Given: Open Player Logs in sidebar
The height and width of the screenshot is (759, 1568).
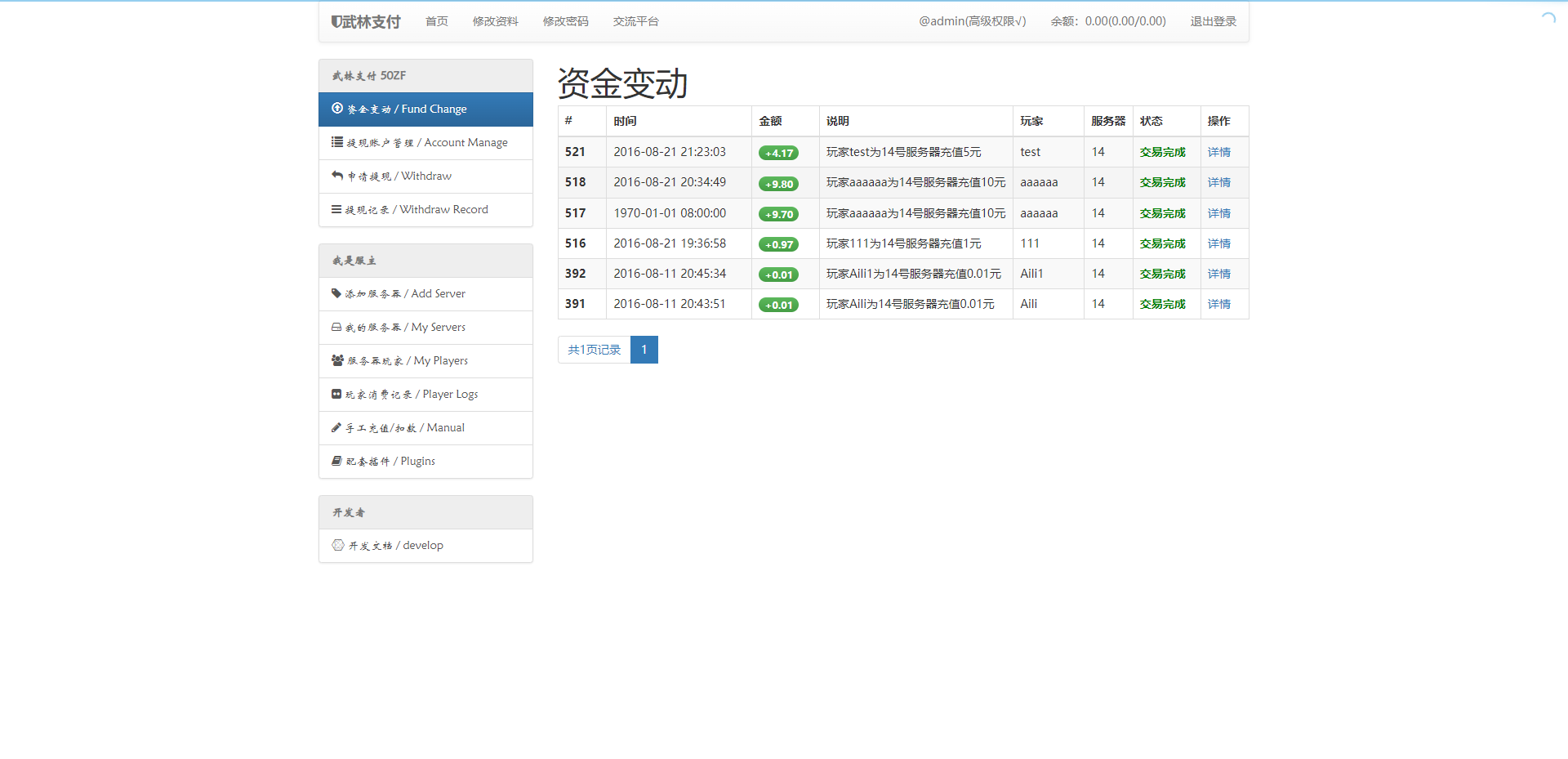Looking at the screenshot, I should coord(425,395).
